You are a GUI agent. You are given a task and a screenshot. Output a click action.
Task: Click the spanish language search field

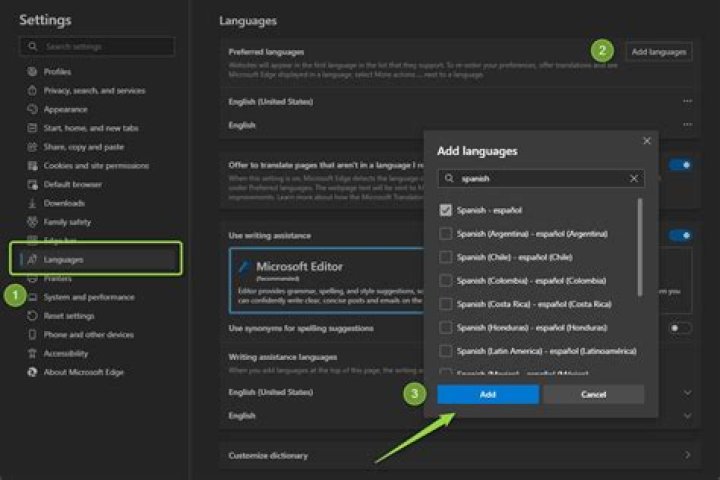tap(541, 179)
